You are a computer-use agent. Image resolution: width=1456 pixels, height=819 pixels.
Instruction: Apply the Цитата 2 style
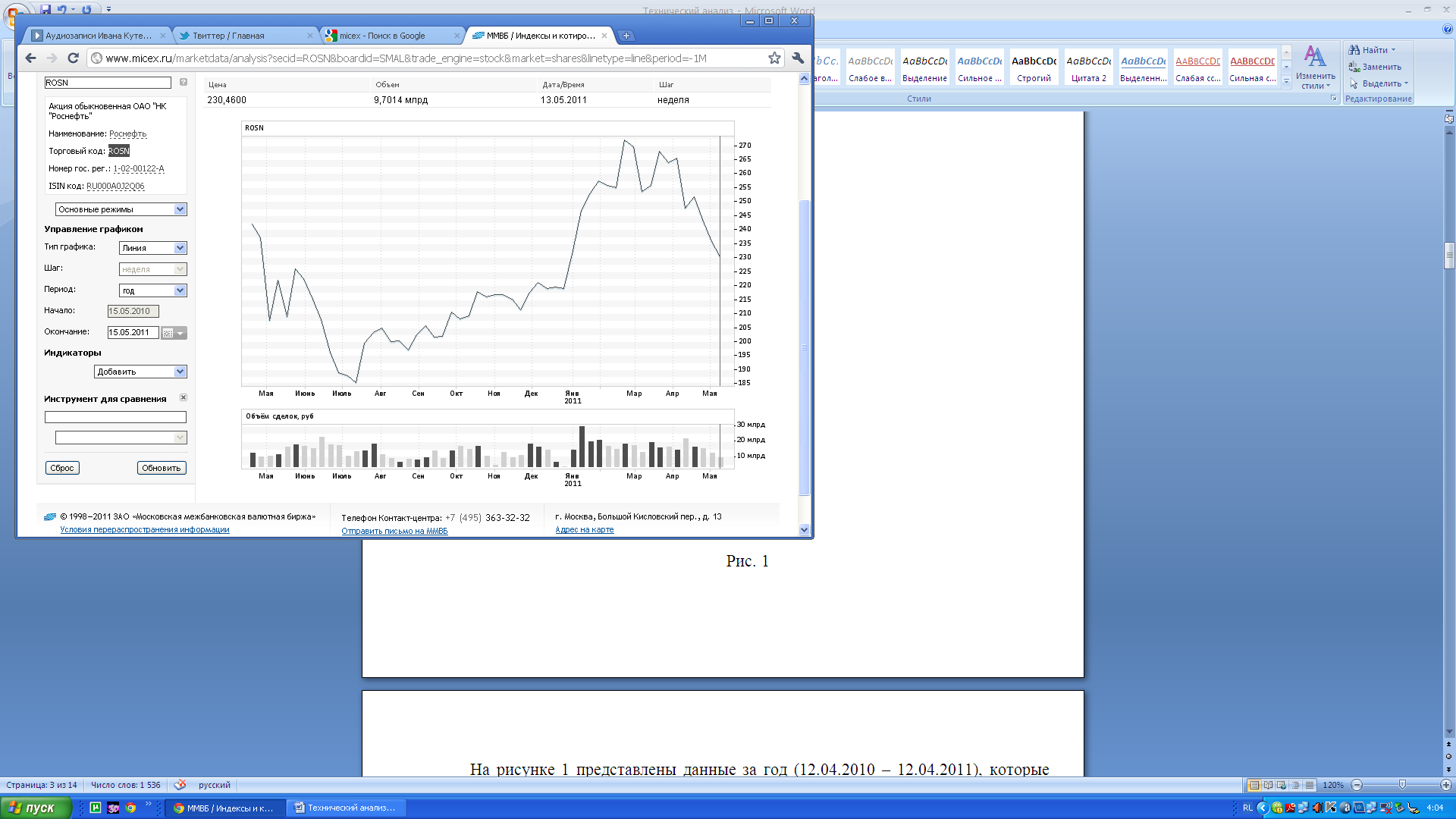(x=1088, y=67)
